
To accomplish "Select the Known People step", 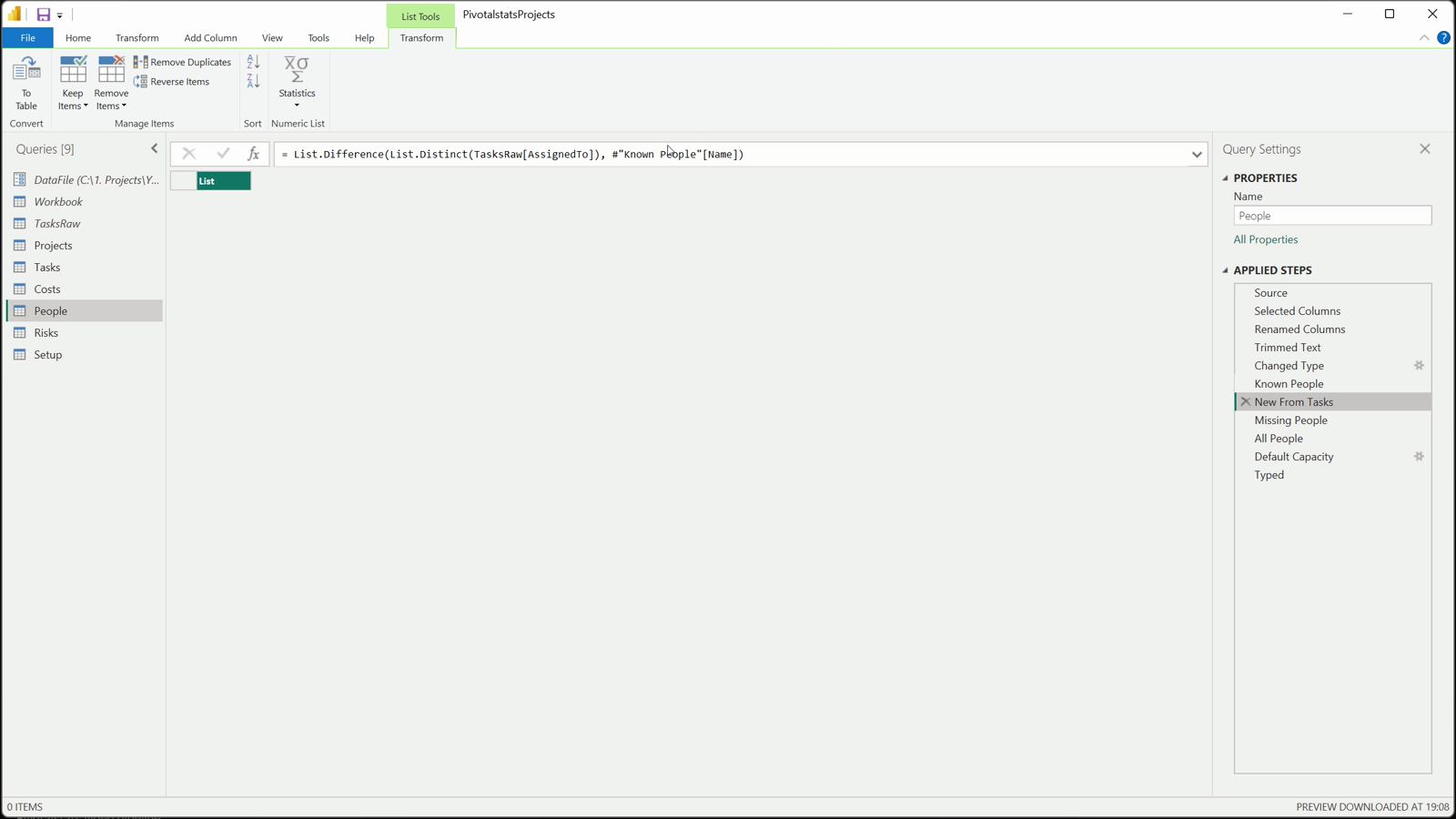I will pos(1332,383).
